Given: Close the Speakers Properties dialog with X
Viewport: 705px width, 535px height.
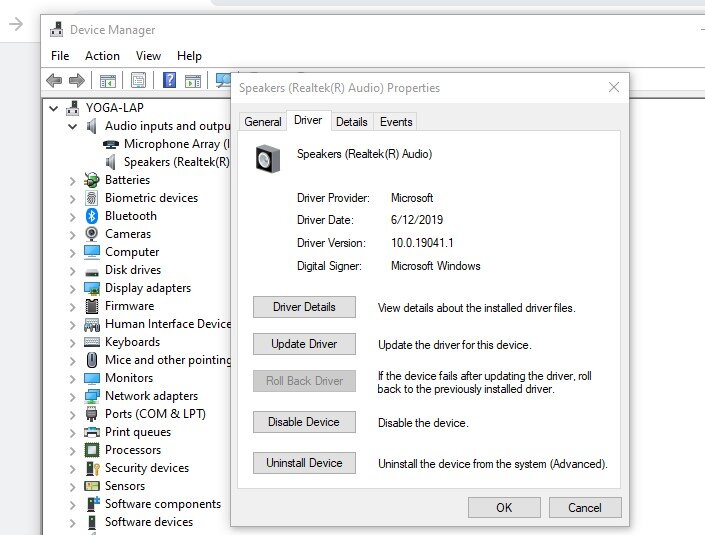Looking at the screenshot, I should click(x=614, y=87).
